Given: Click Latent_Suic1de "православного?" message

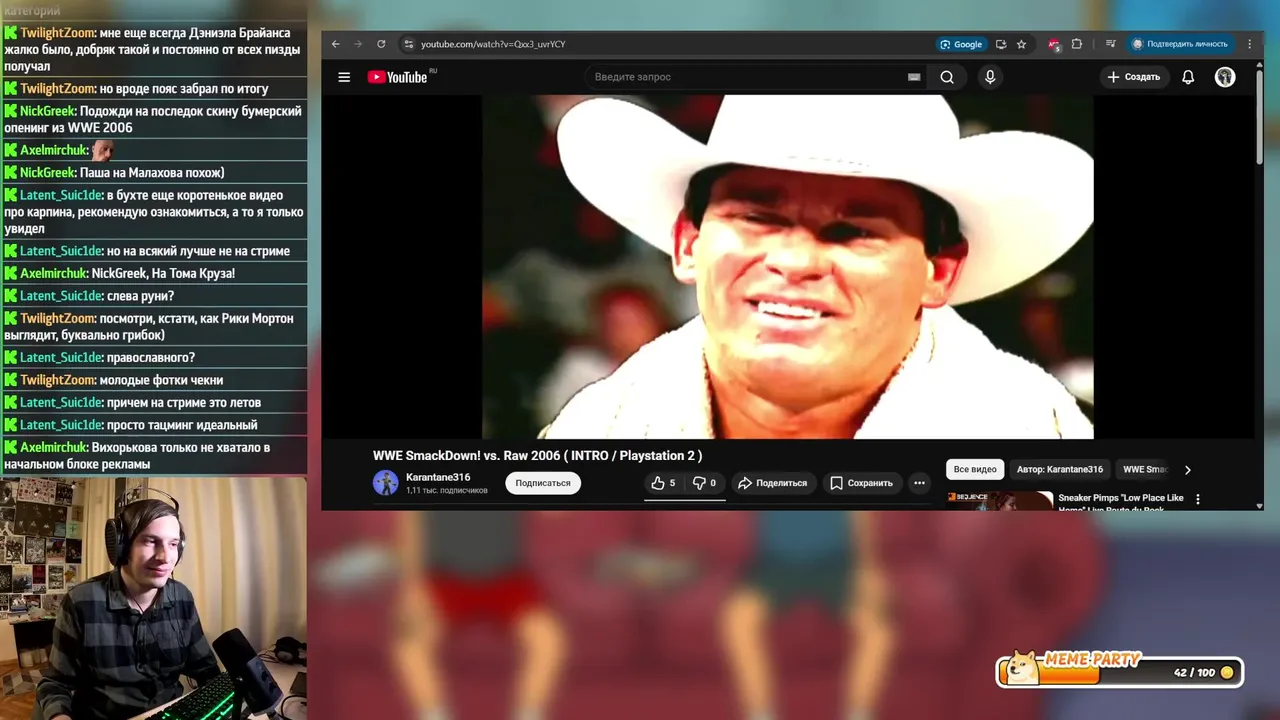Looking at the screenshot, I should pos(154,358).
